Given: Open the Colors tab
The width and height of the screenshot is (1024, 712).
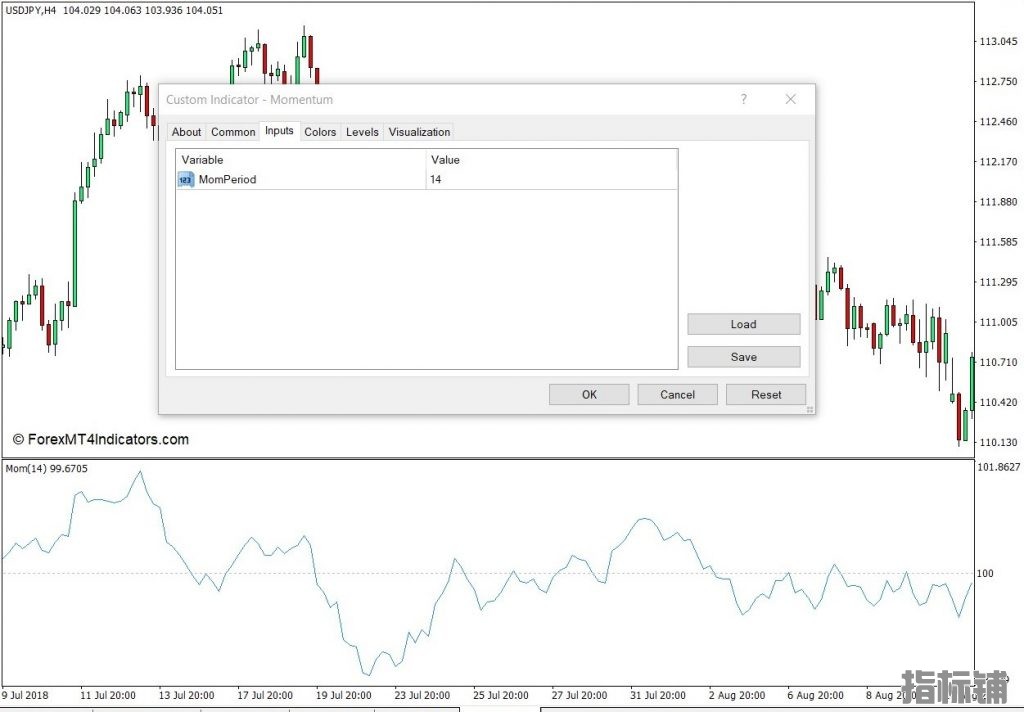Looking at the screenshot, I should click(x=320, y=132).
